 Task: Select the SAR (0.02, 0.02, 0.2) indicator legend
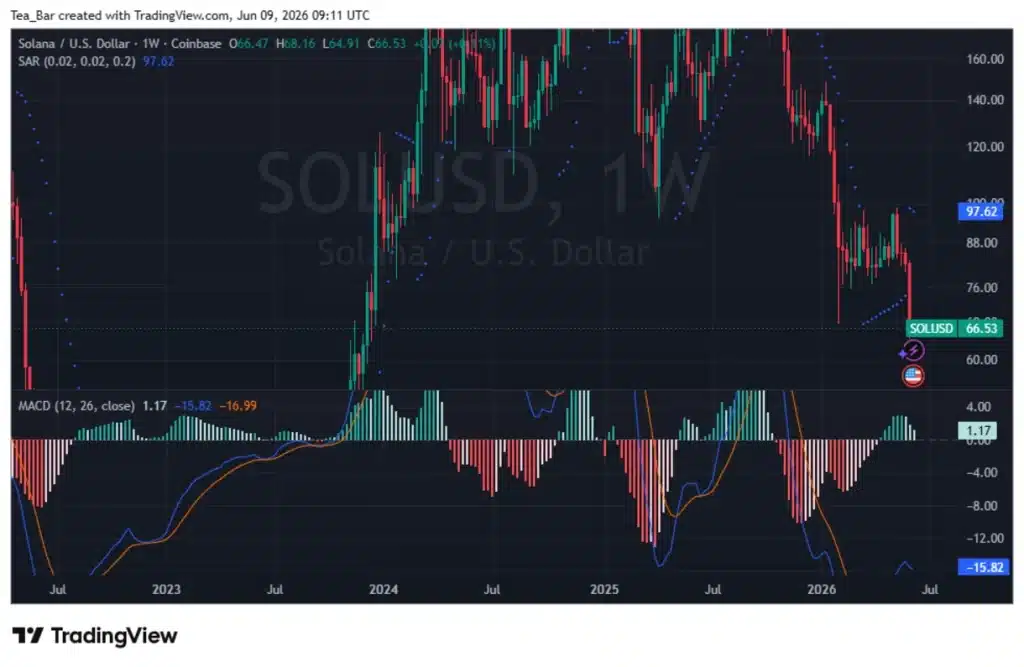click(77, 61)
